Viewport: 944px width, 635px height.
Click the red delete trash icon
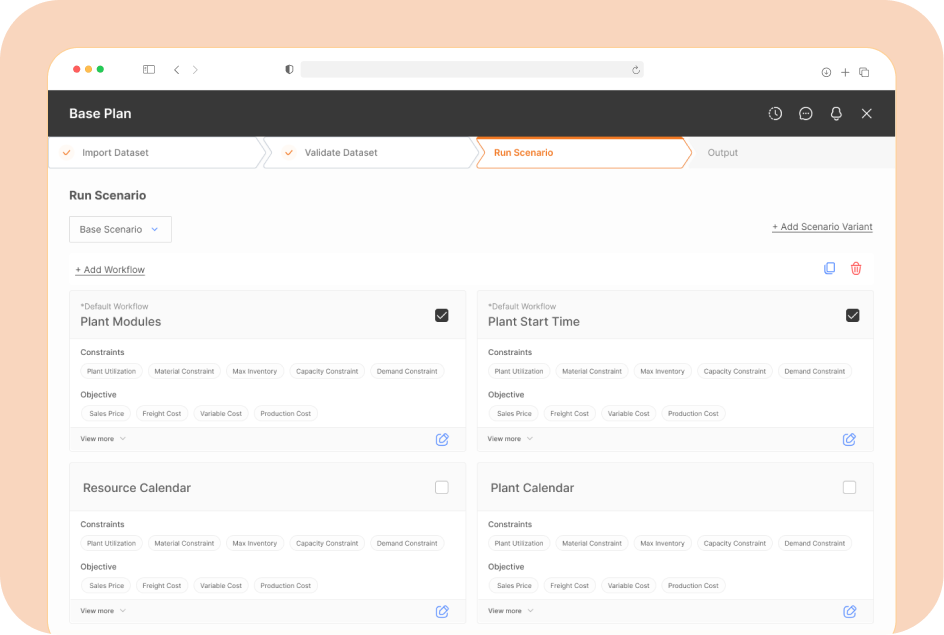856,268
